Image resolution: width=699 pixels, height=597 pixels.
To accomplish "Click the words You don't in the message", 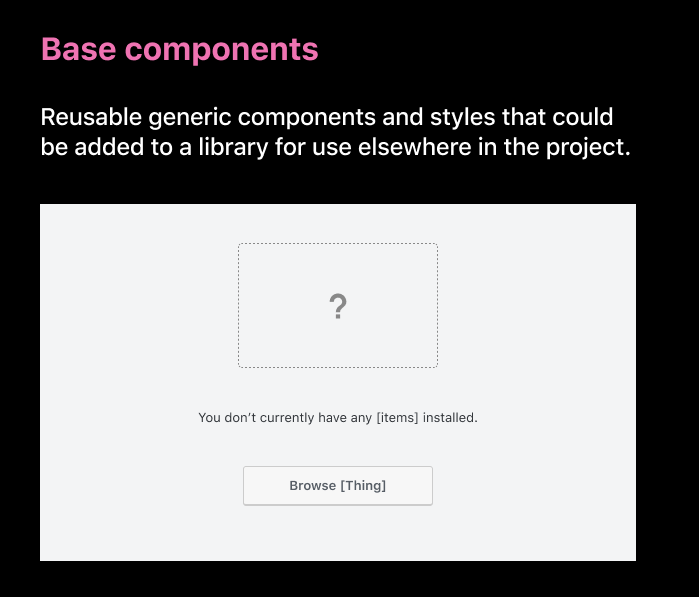I will [227, 418].
